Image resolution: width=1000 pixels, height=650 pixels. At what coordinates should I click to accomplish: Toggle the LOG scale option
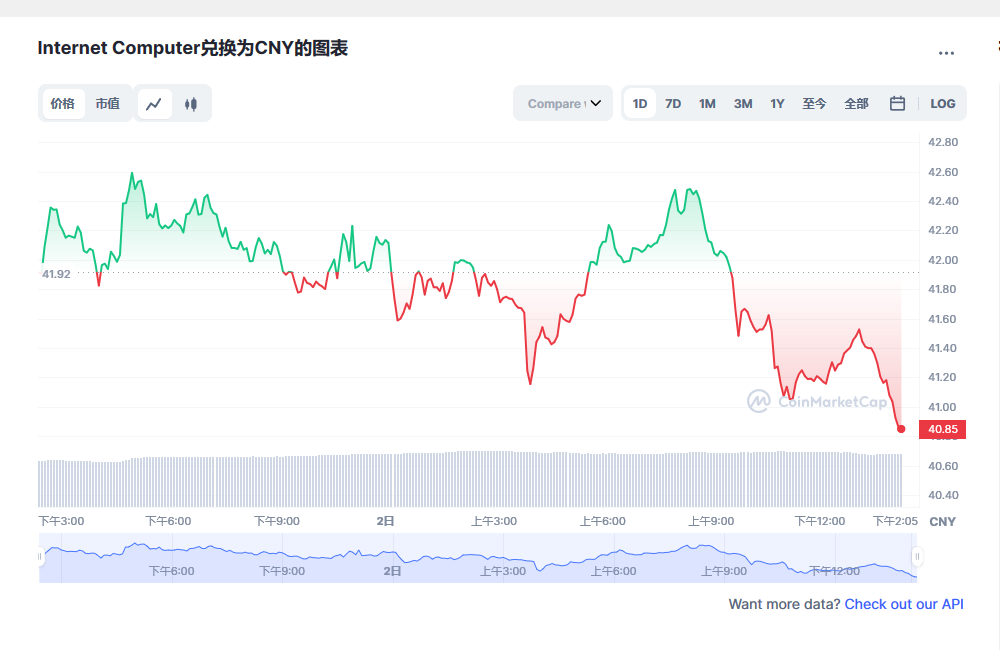coord(943,103)
